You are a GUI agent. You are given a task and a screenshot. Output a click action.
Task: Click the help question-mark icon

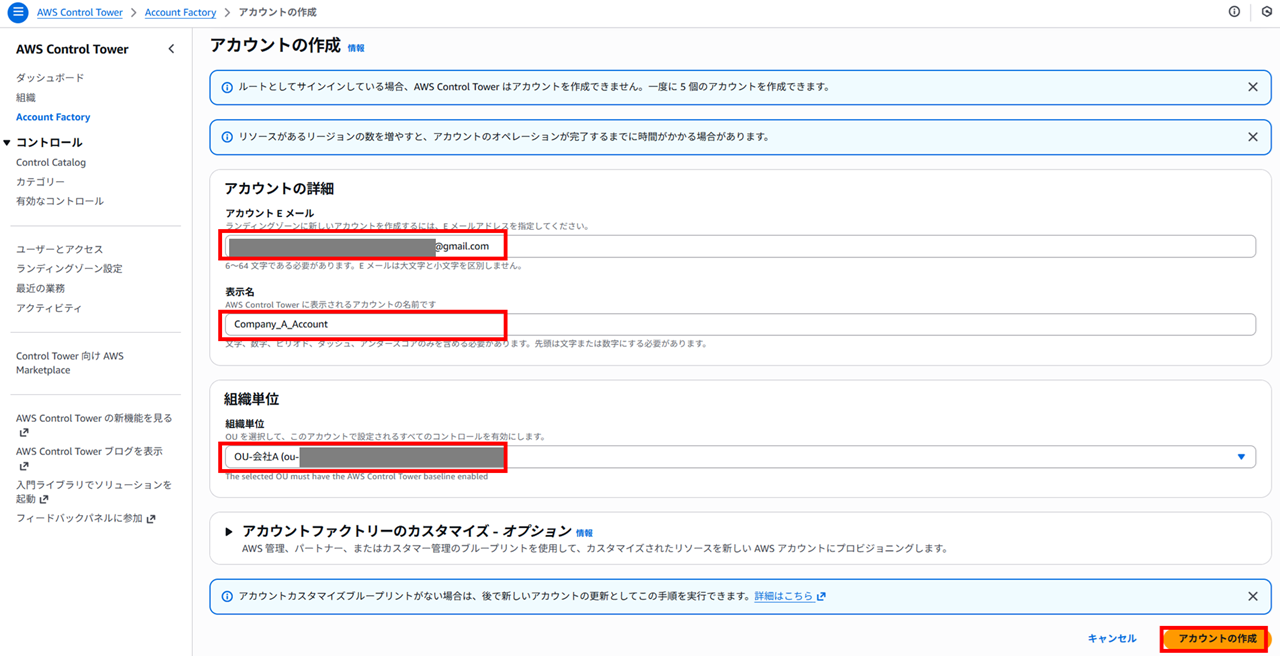click(x=1234, y=12)
